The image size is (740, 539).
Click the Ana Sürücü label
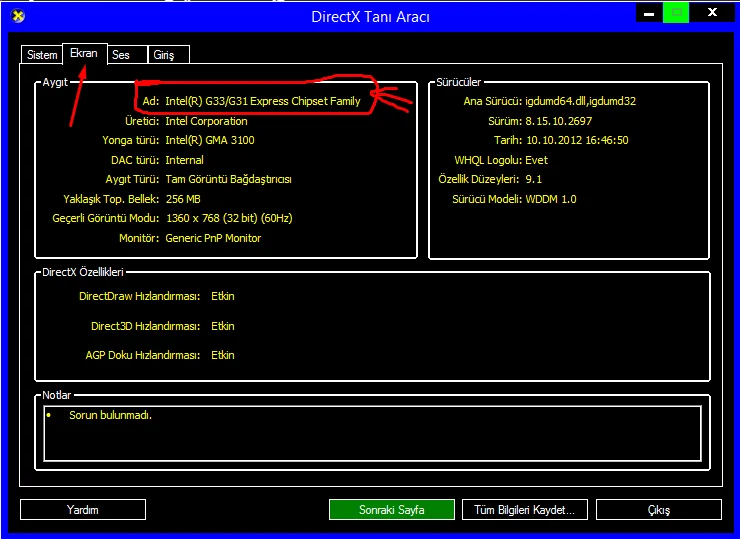(x=493, y=101)
